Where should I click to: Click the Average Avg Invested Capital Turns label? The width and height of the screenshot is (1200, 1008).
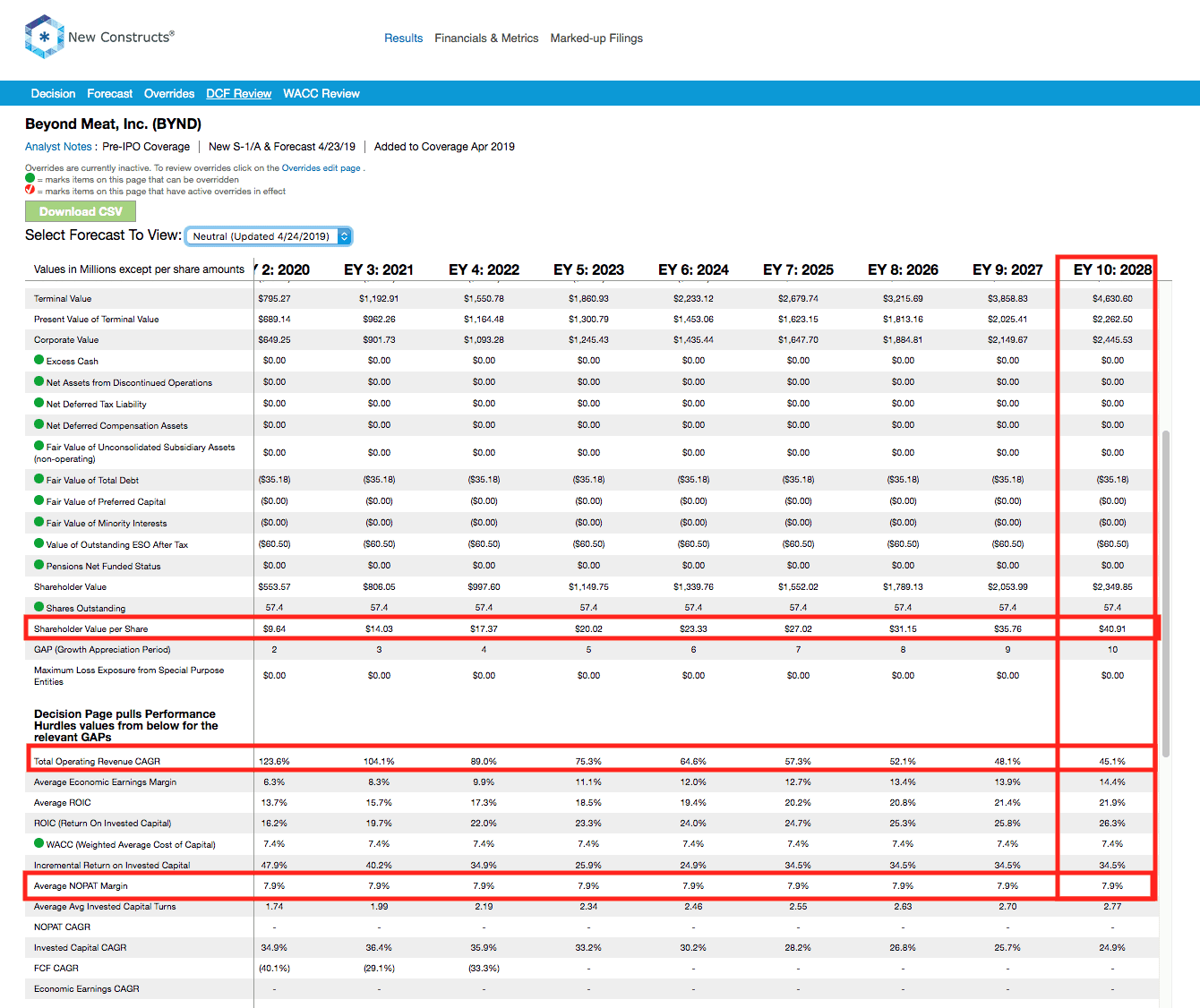[x=105, y=906]
